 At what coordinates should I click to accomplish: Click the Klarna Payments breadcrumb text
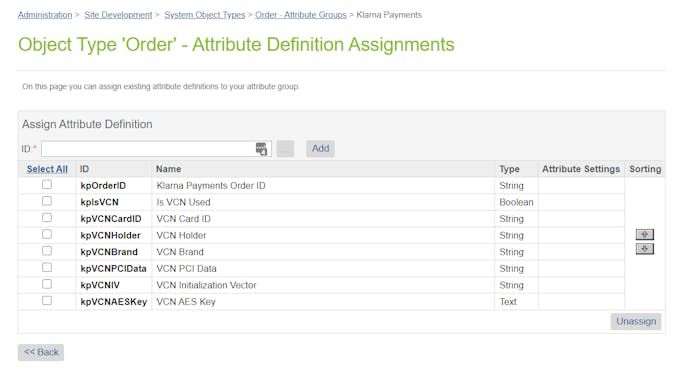click(389, 15)
